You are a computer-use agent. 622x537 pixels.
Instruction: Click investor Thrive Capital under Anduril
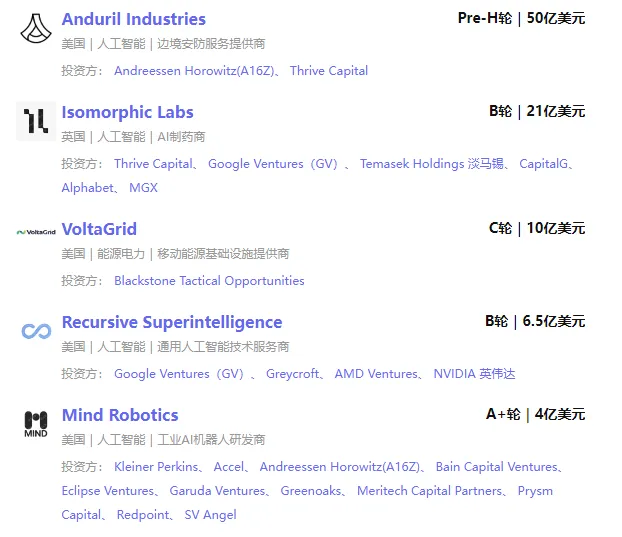point(329,71)
